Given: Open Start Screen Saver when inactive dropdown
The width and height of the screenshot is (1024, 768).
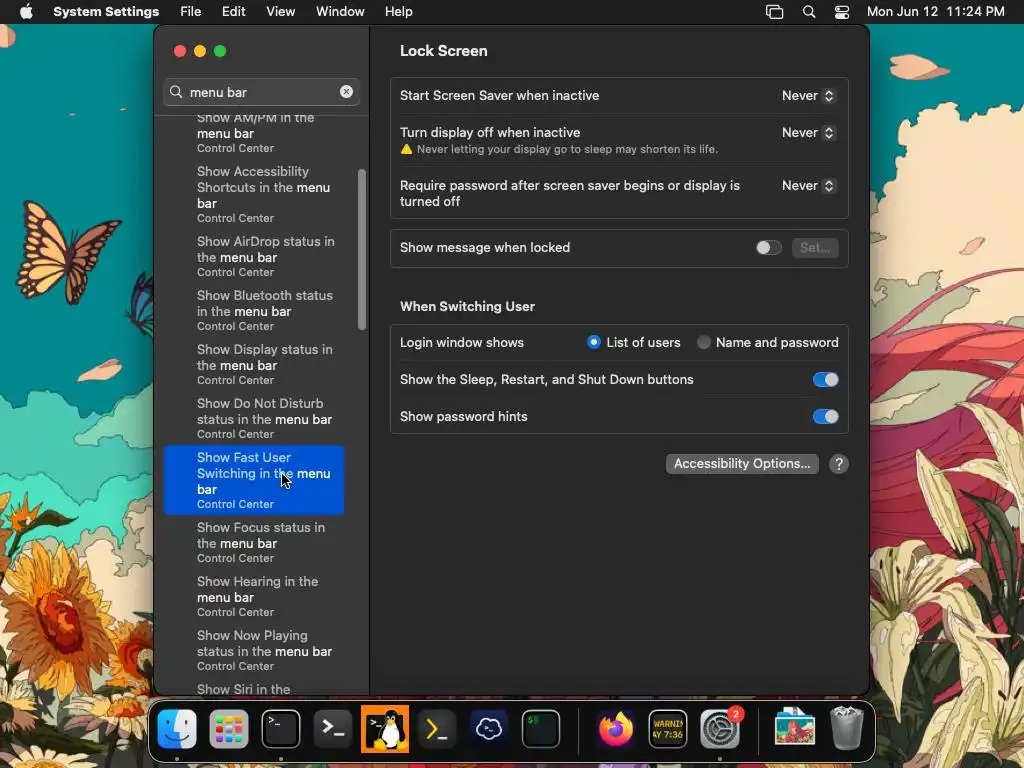Looking at the screenshot, I should [808, 95].
